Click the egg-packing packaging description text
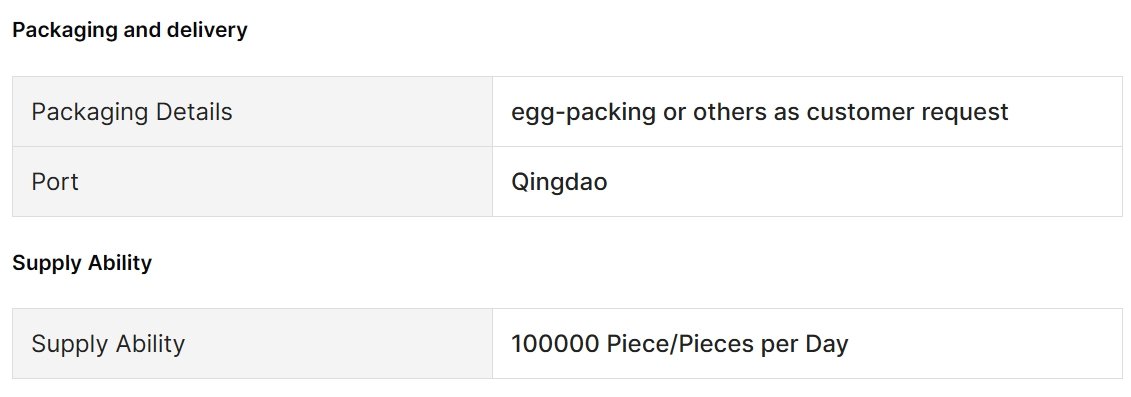The width and height of the screenshot is (1131, 397). point(760,113)
